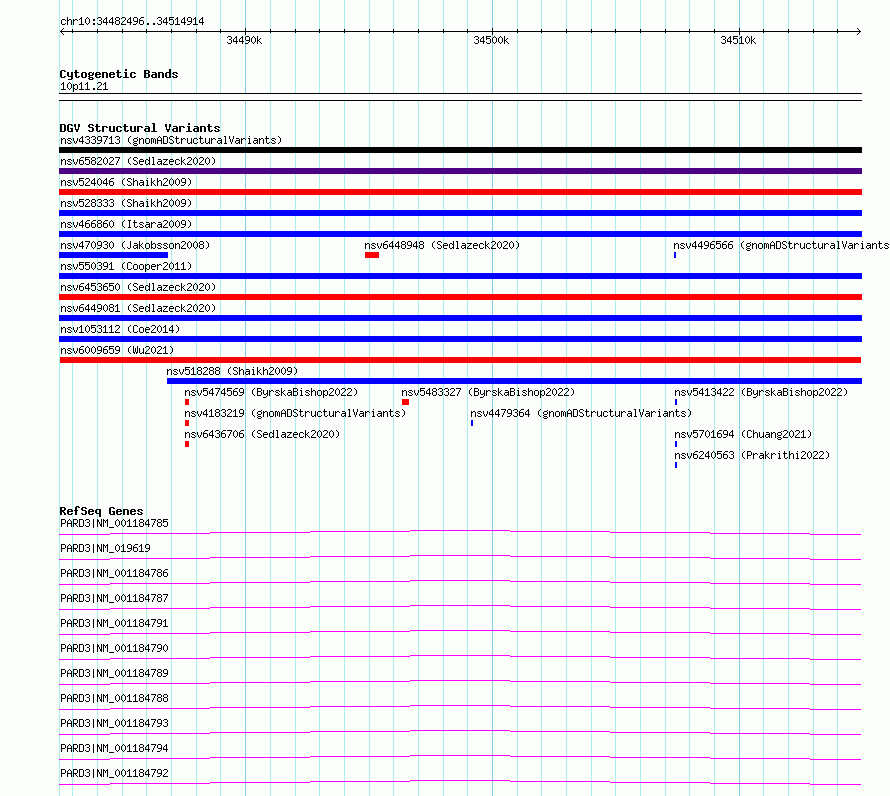Click the purple nsv6582027 variant bar
890x796 pixels.
(x=460, y=171)
